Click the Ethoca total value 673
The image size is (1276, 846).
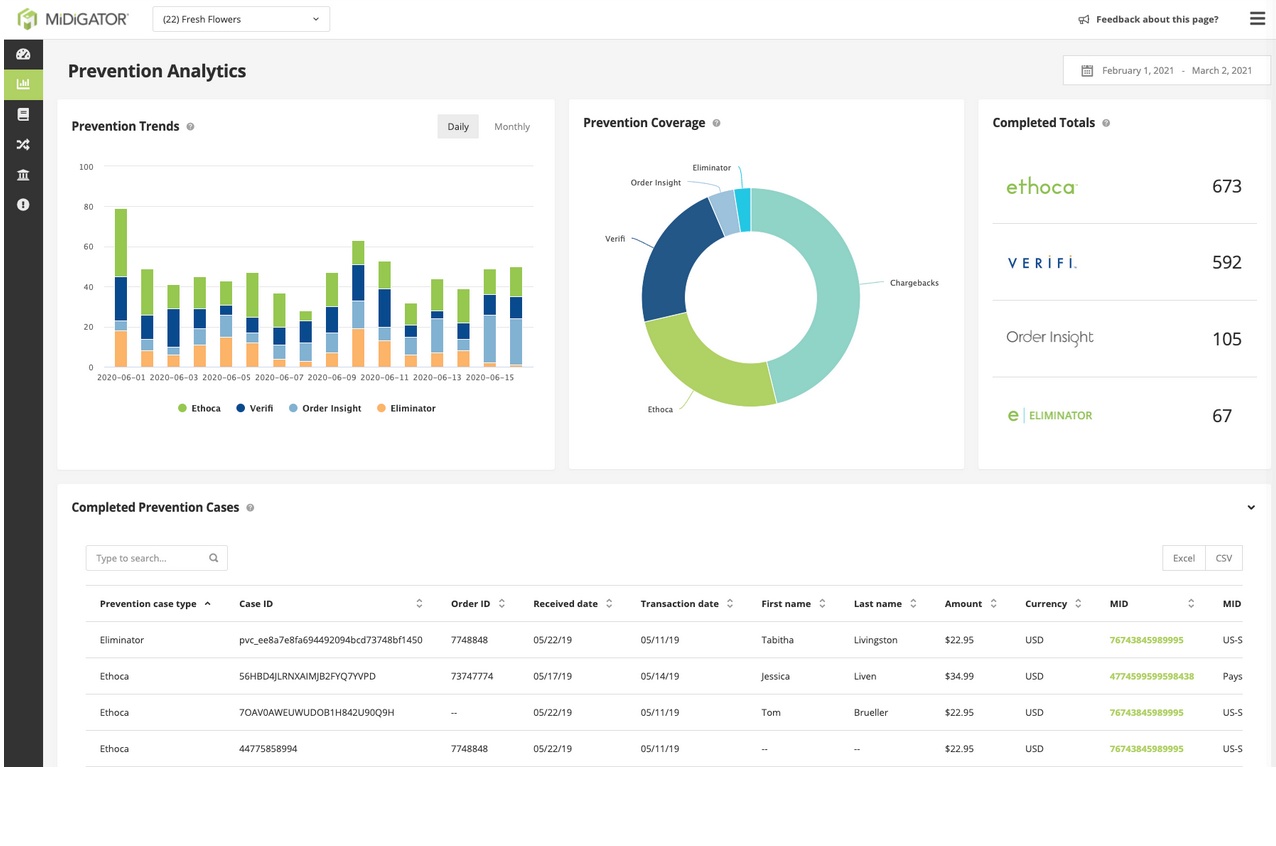(1226, 186)
